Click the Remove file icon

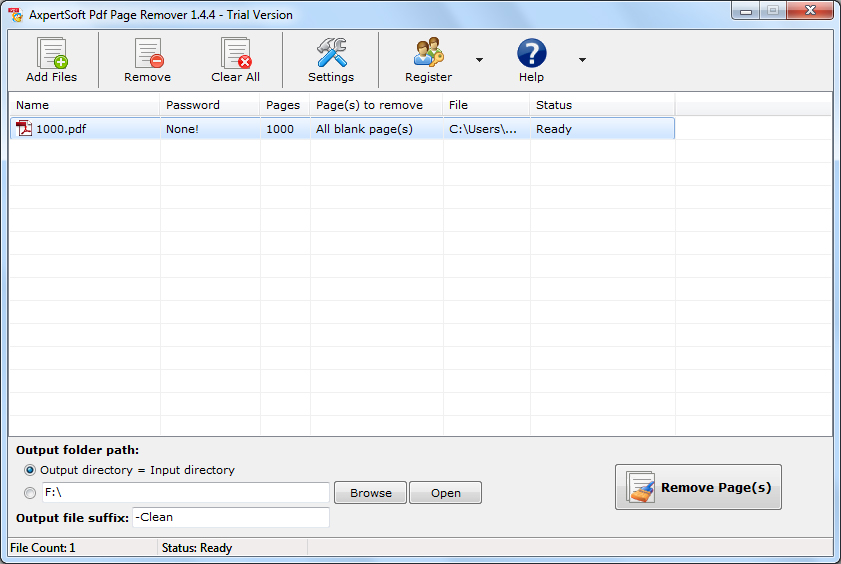click(x=148, y=53)
